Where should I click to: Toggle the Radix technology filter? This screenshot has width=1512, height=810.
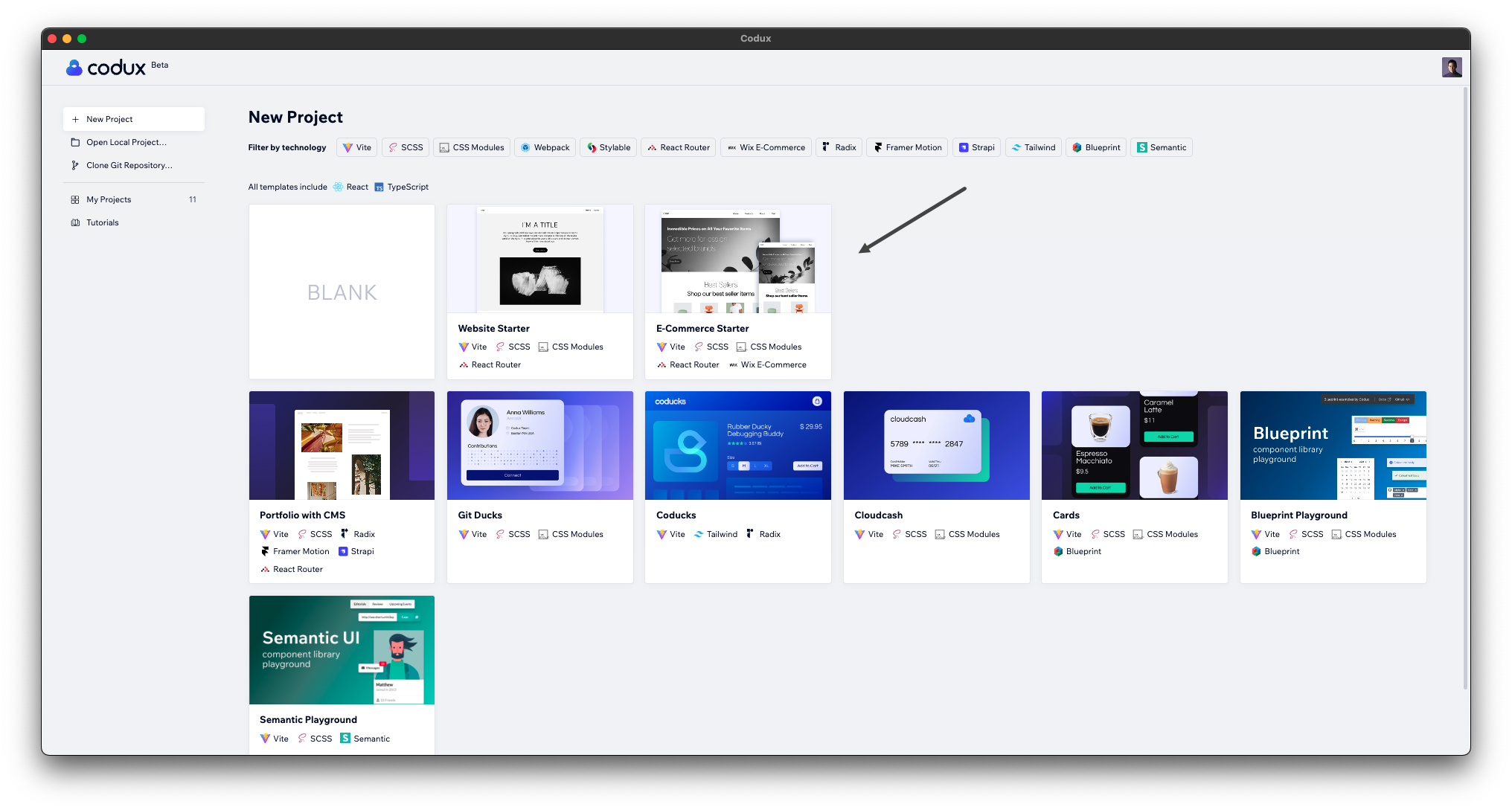tap(839, 147)
